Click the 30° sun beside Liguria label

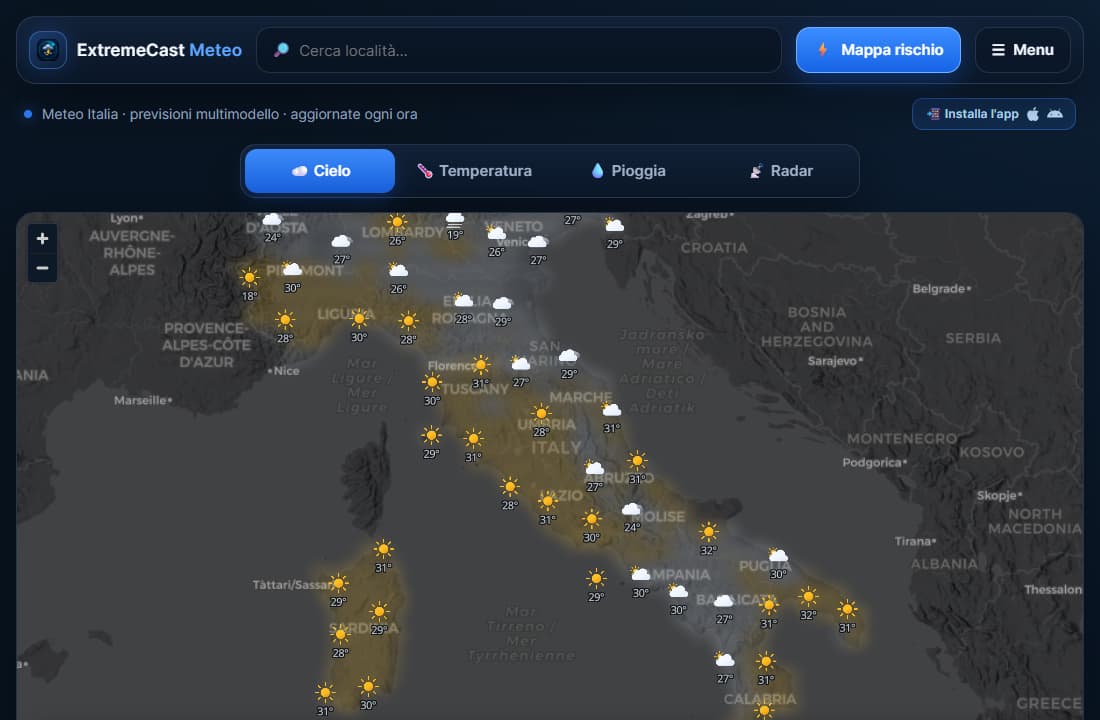(358, 319)
